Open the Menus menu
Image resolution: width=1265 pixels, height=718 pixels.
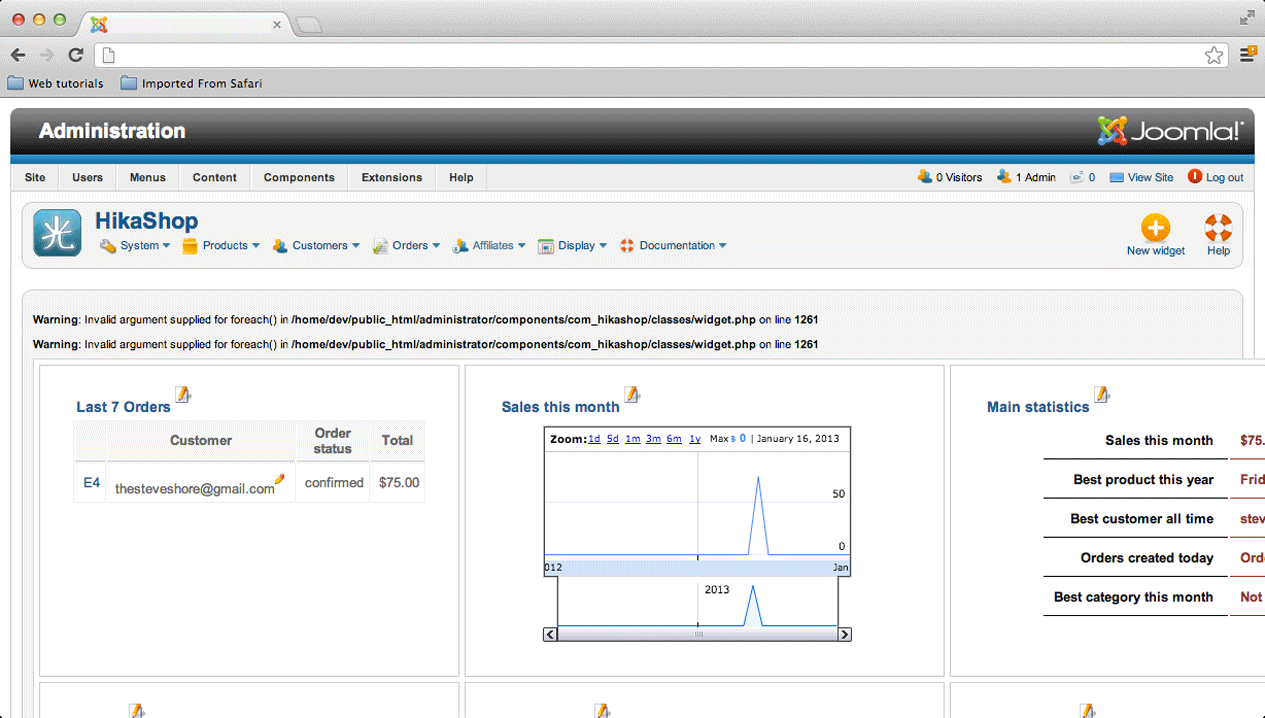click(x=147, y=177)
